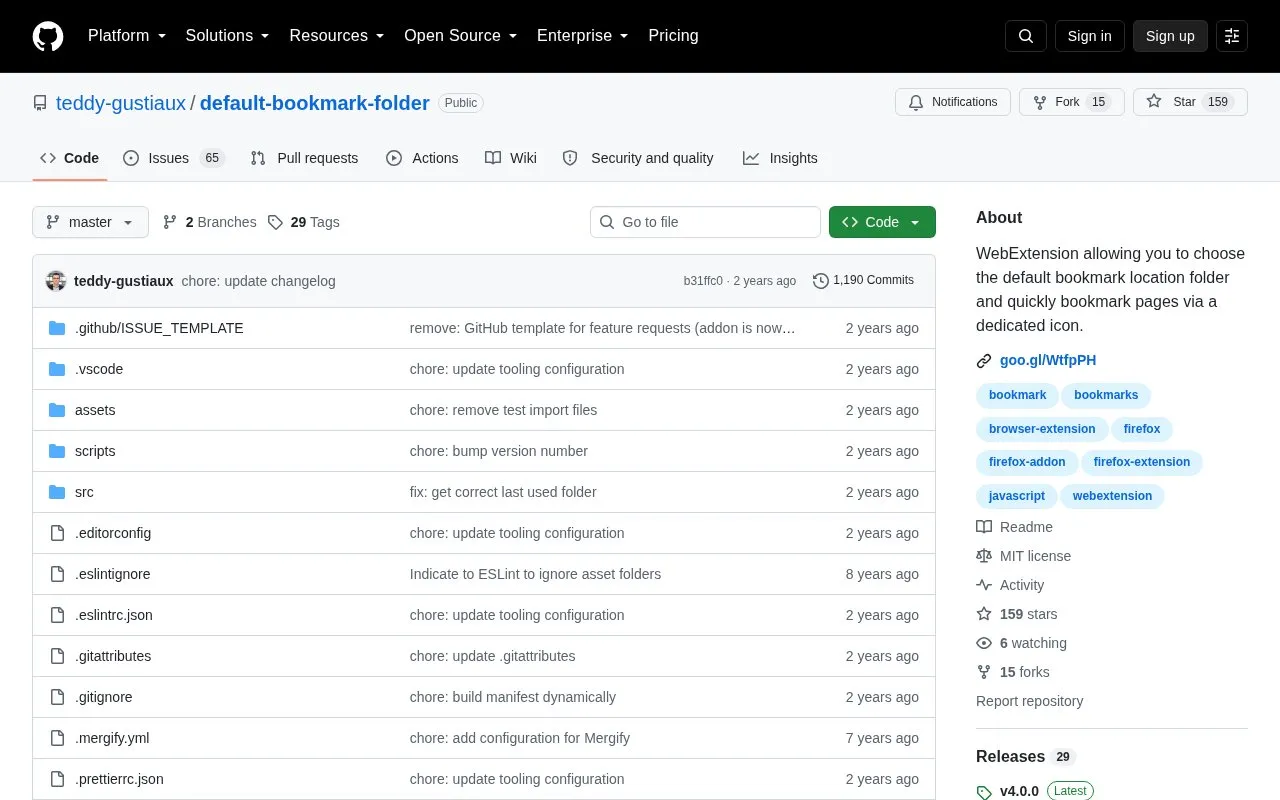Image resolution: width=1280 pixels, height=800 pixels.
Task: Click the link icon beside goo.gl/WtfpPH
Action: 984,361
